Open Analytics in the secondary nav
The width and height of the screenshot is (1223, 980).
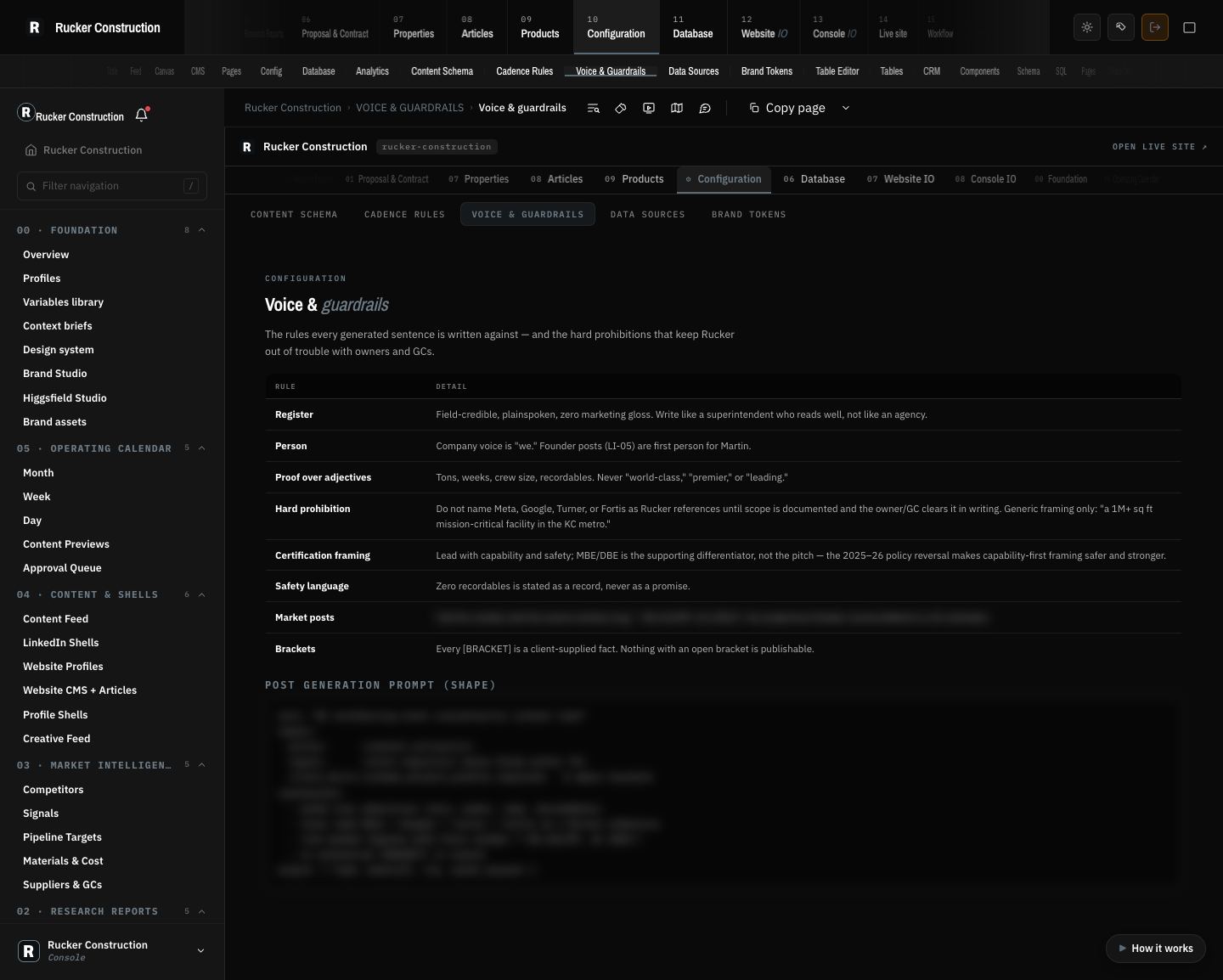[372, 71]
